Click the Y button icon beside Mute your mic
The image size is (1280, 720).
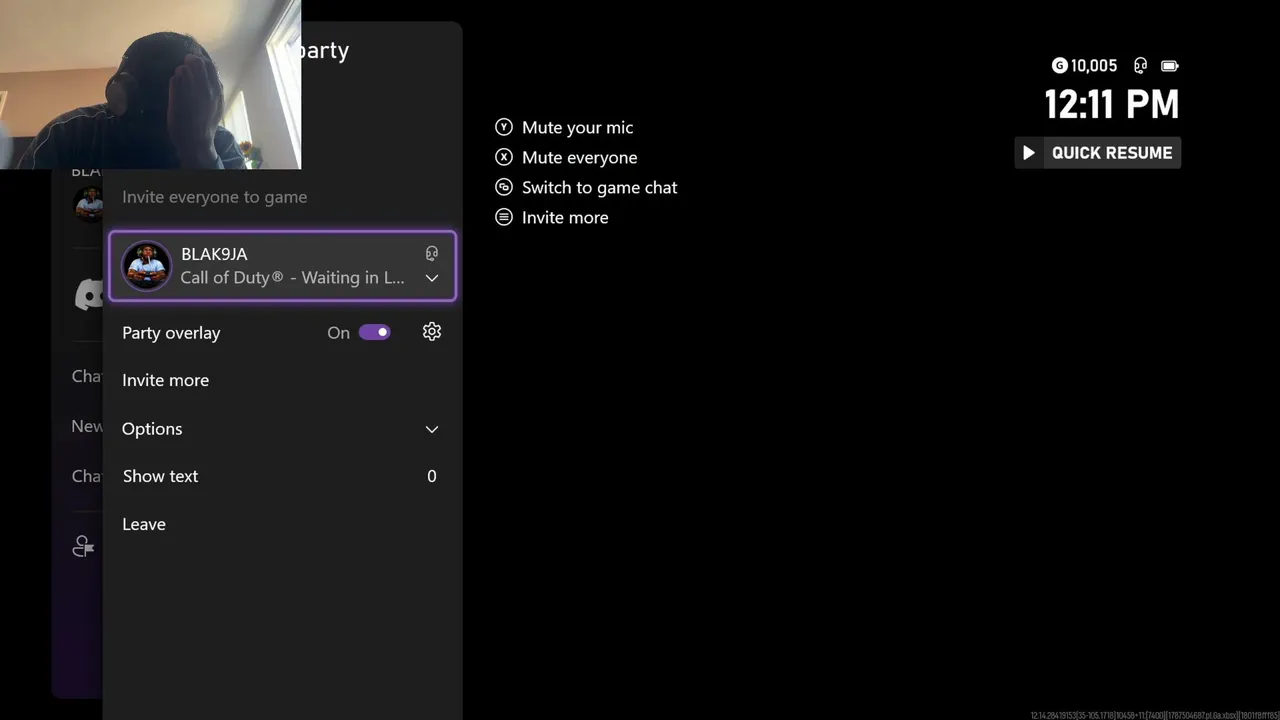[504, 127]
